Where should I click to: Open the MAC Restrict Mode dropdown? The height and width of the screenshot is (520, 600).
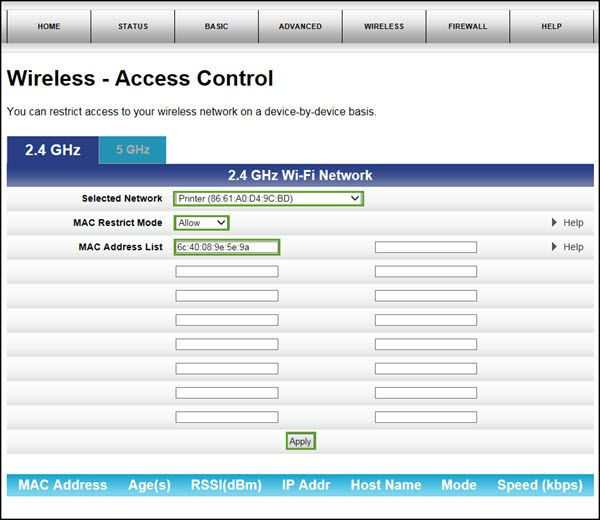(x=202, y=223)
